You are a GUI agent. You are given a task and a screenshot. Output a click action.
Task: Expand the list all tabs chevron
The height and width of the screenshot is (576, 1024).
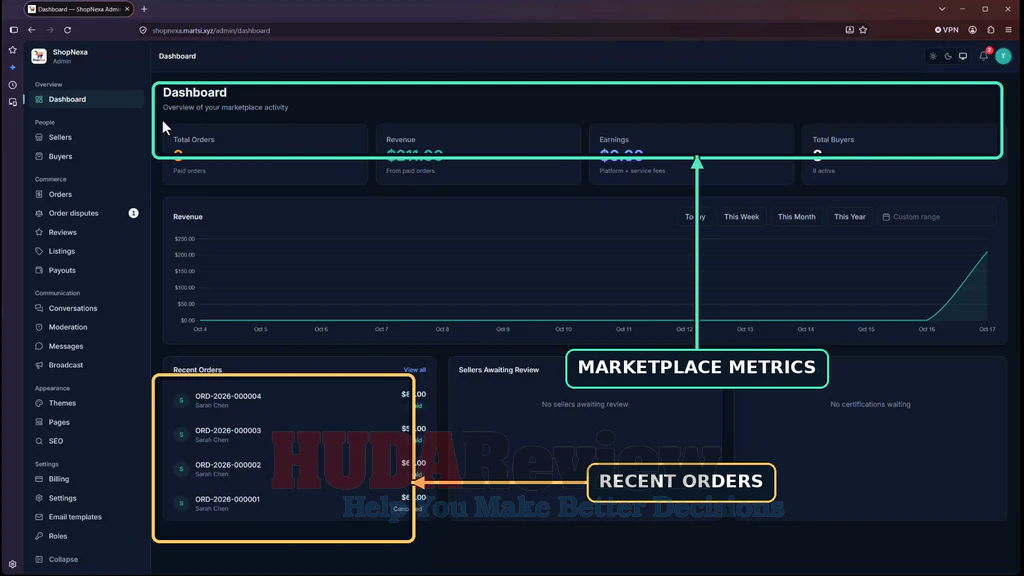[942, 9]
